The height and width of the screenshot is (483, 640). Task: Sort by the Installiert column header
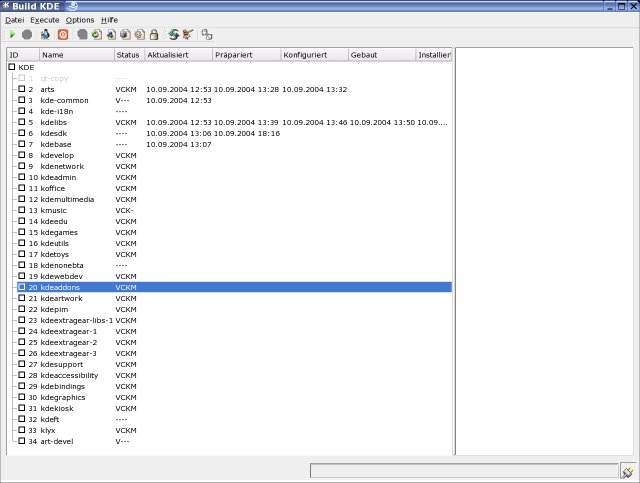tap(434, 55)
